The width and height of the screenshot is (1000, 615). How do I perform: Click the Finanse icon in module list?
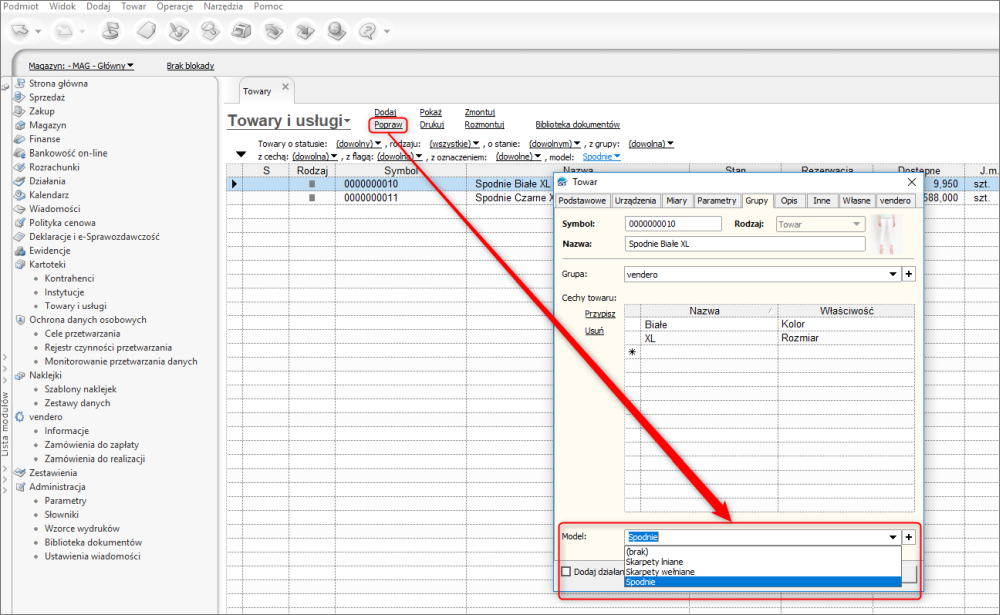20,139
